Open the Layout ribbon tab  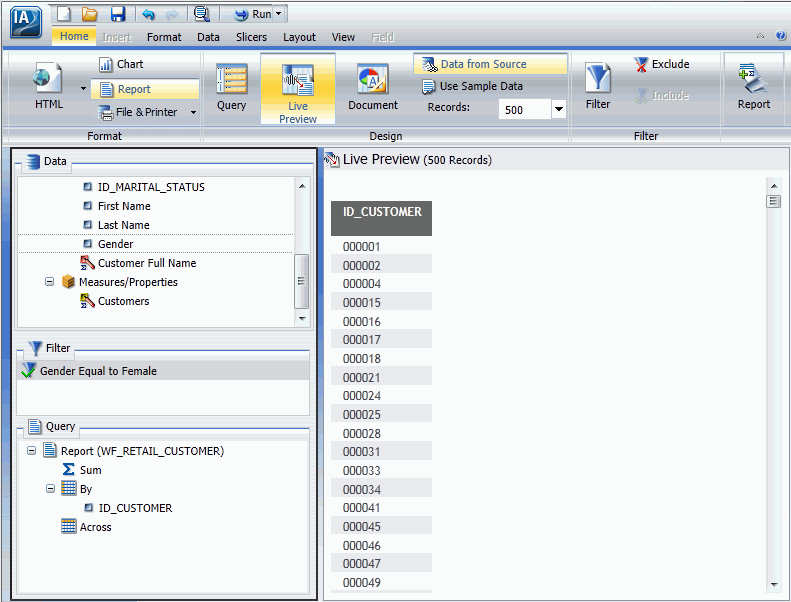[x=299, y=37]
